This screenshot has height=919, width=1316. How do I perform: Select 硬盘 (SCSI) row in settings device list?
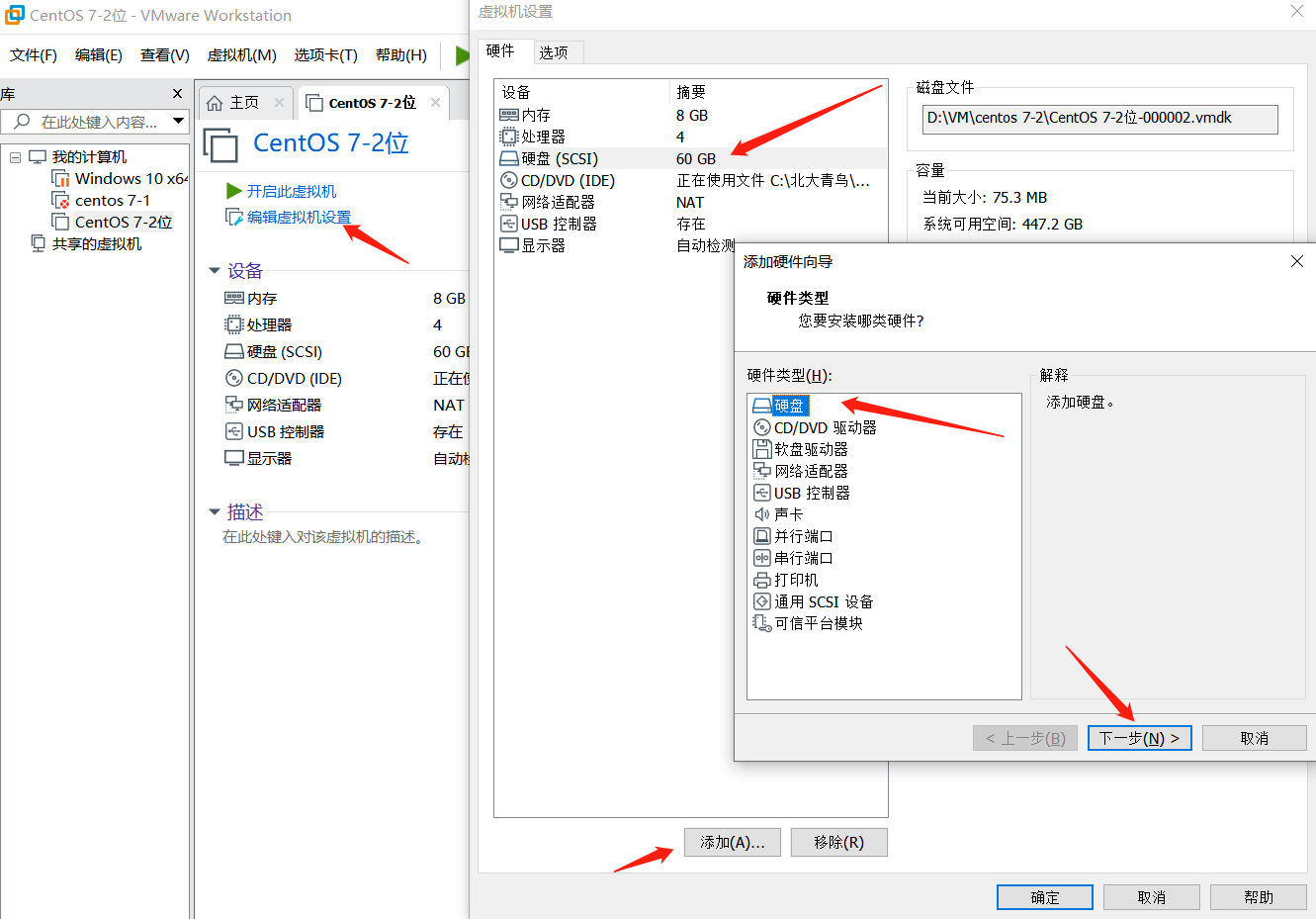click(691, 158)
